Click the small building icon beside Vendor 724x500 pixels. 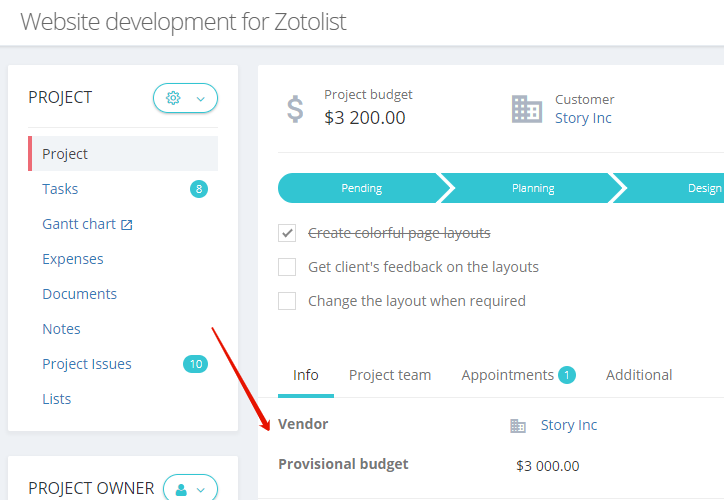point(518,425)
